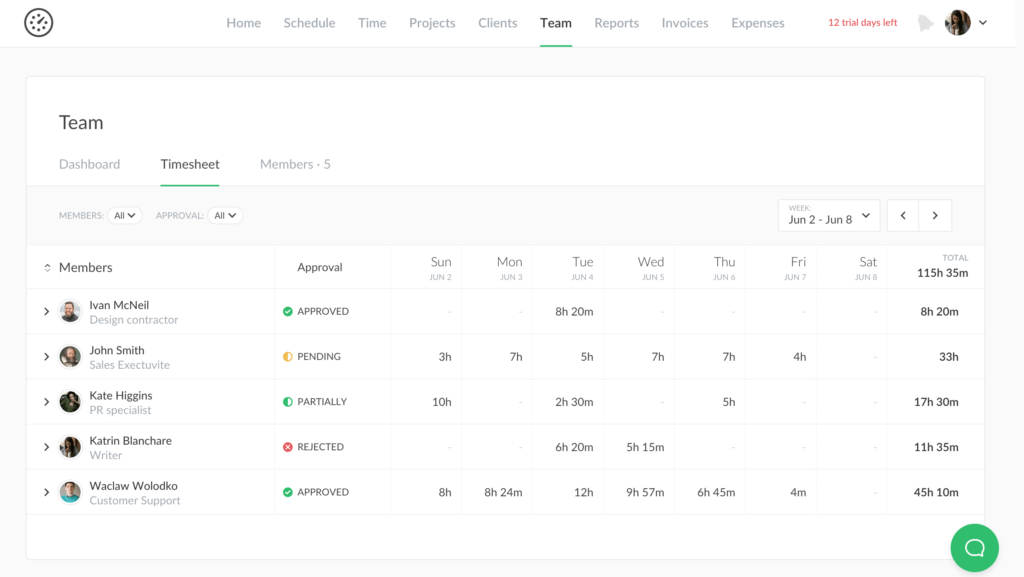Screen dimensions: 1024x577
Task: Click Kate Higgins' avatar
Action: point(70,401)
